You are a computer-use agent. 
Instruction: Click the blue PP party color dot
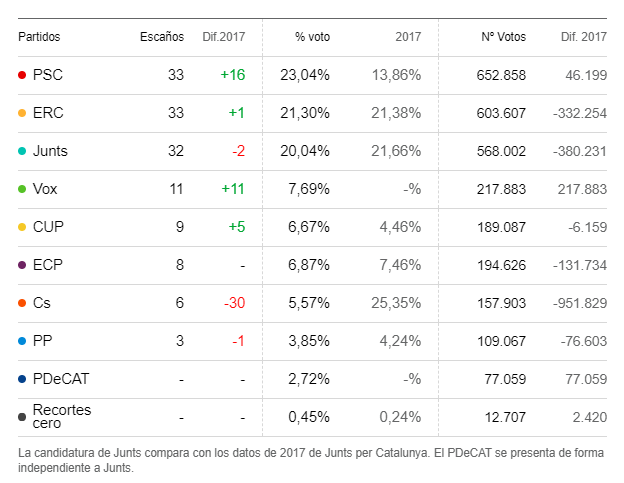coord(22,341)
